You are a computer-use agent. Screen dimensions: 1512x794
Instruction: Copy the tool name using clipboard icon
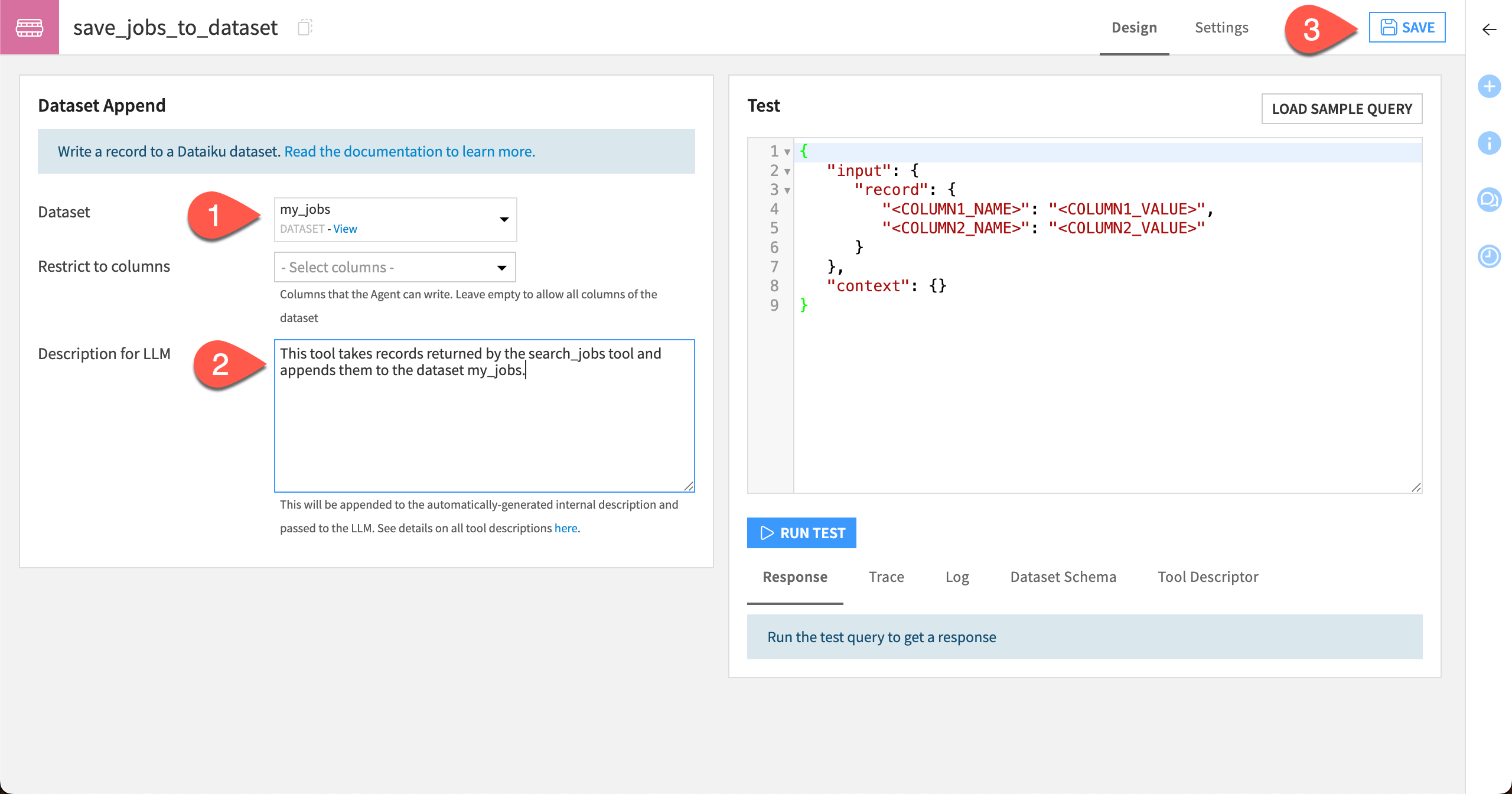tap(305, 28)
